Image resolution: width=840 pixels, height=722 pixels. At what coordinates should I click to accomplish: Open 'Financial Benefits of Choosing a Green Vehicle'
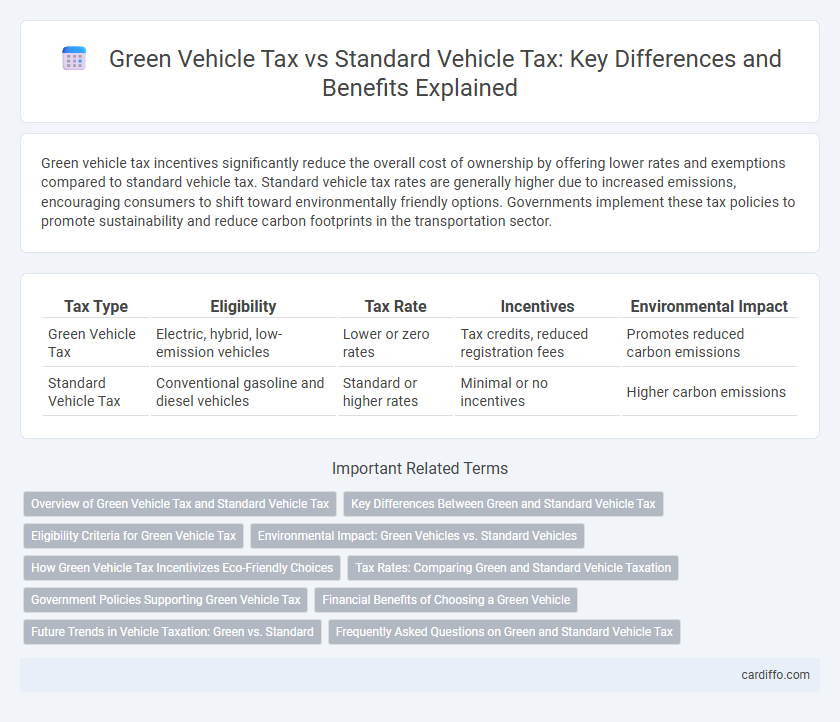pos(446,600)
